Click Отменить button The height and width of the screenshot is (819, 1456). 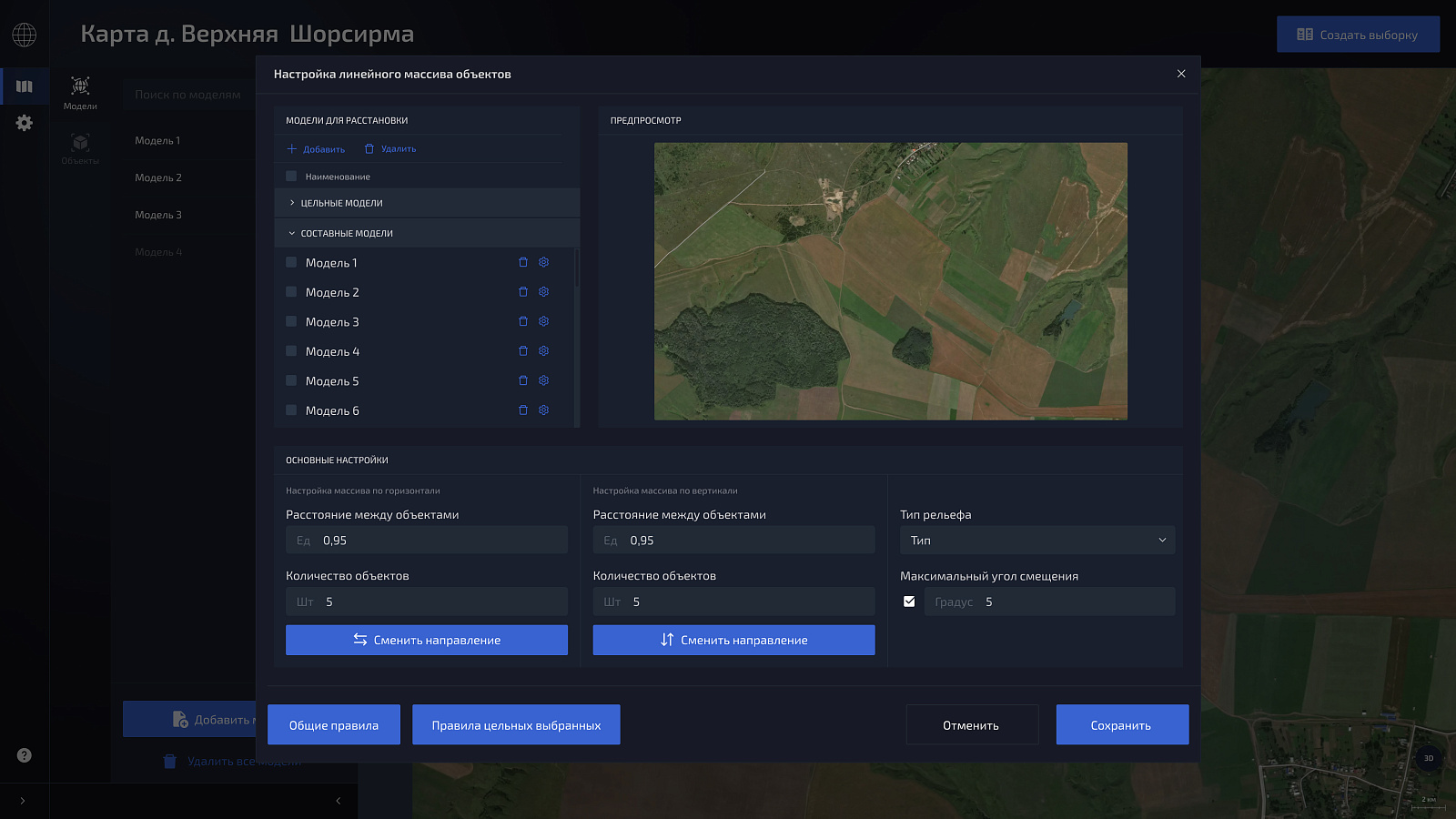(972, 725)
